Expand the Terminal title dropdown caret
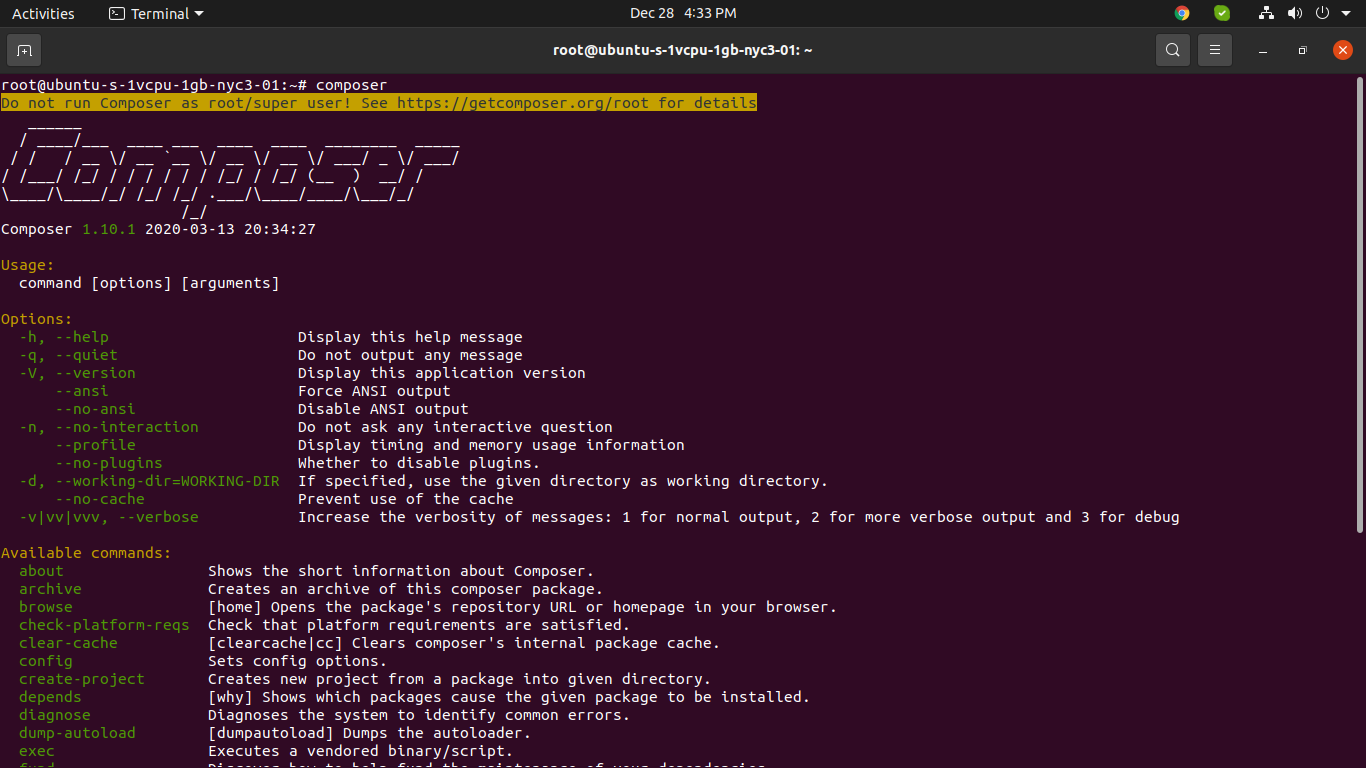The width and height of the screenshot is (1366, 768). tap(201, 13)
